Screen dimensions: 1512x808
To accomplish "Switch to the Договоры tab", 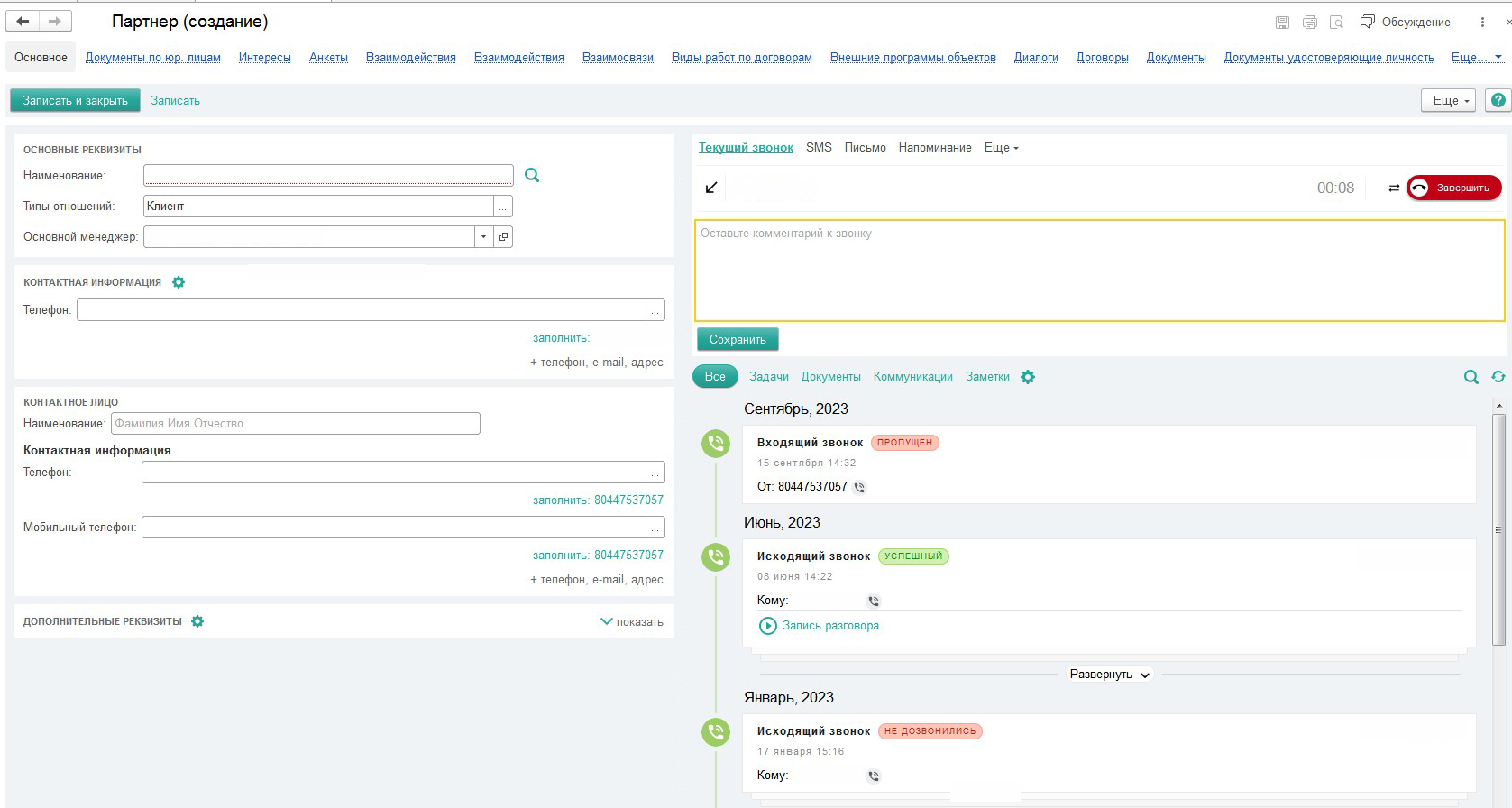I will click(x=1102, y=58).
